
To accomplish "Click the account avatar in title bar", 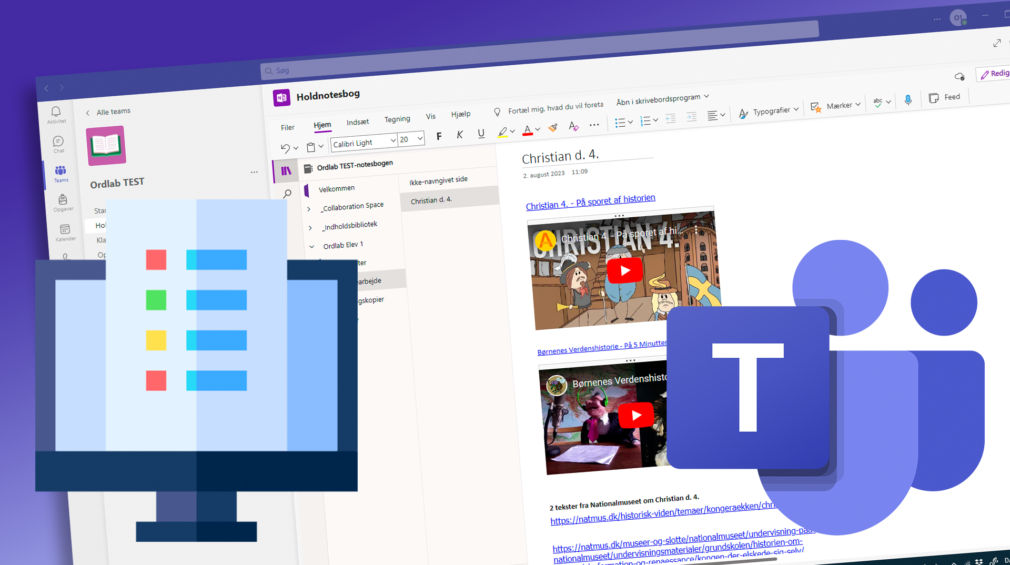I will click(x=958, y=17).
